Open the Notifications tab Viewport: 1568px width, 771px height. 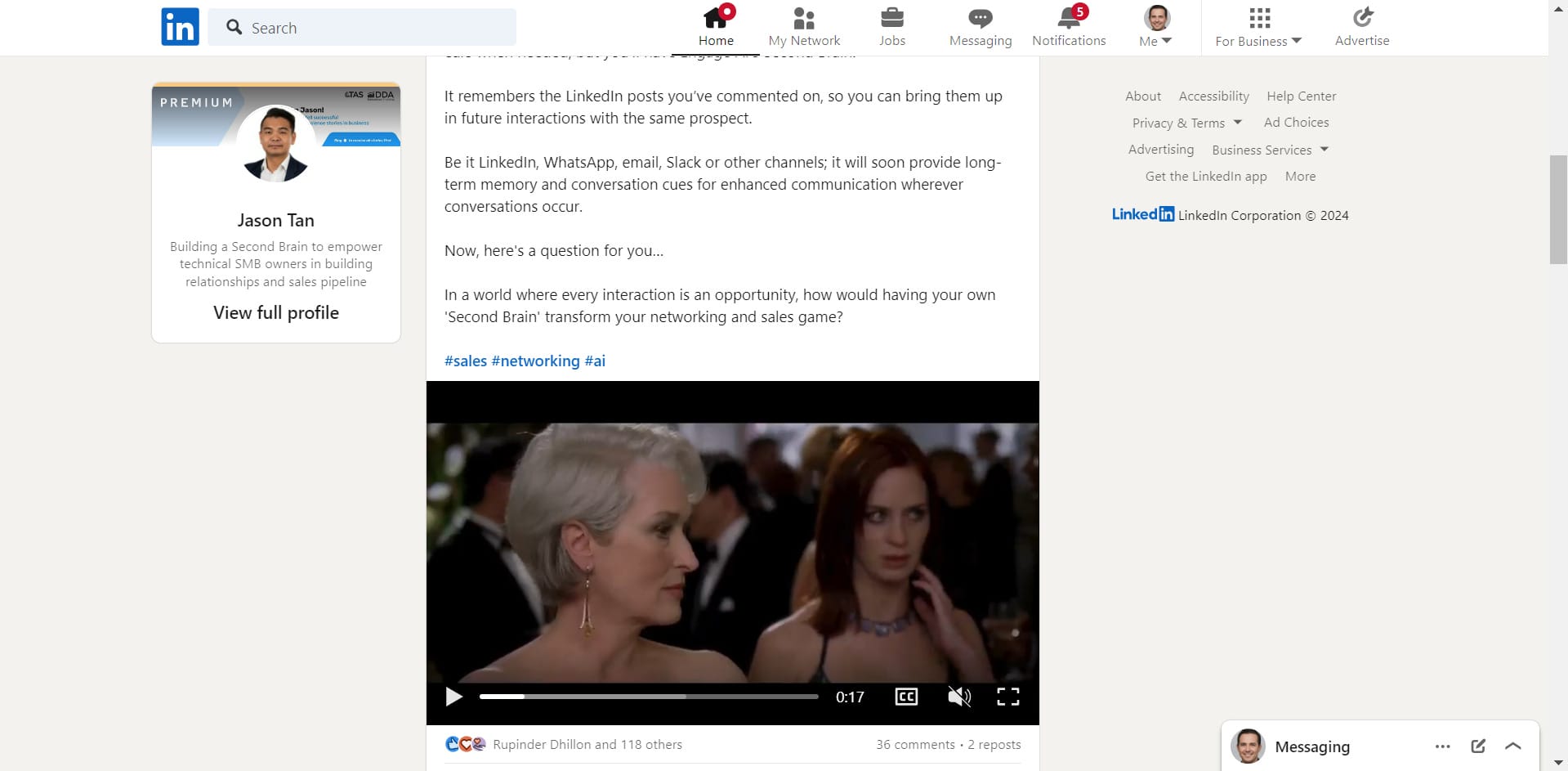(1069, 27)
